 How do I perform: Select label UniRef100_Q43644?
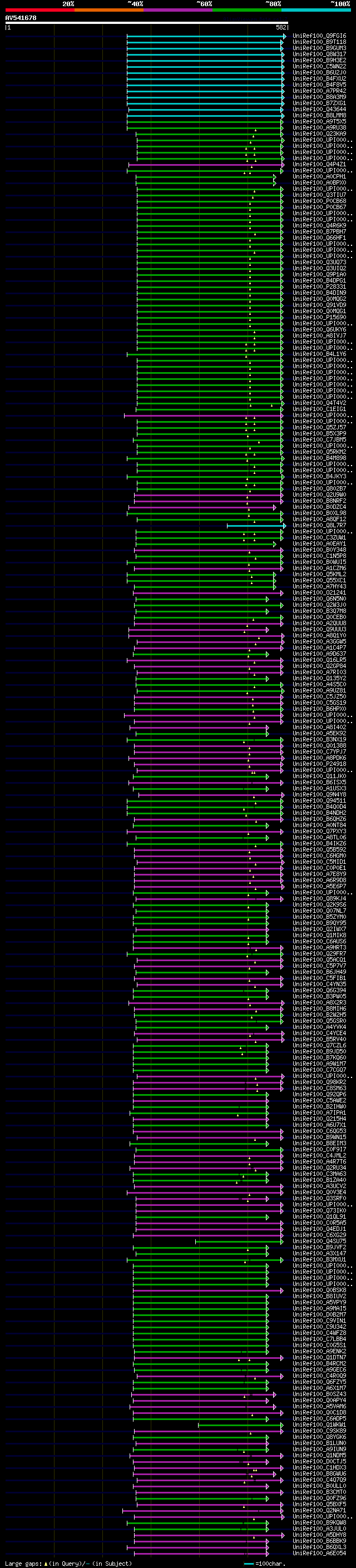click(x=319, y=110)
